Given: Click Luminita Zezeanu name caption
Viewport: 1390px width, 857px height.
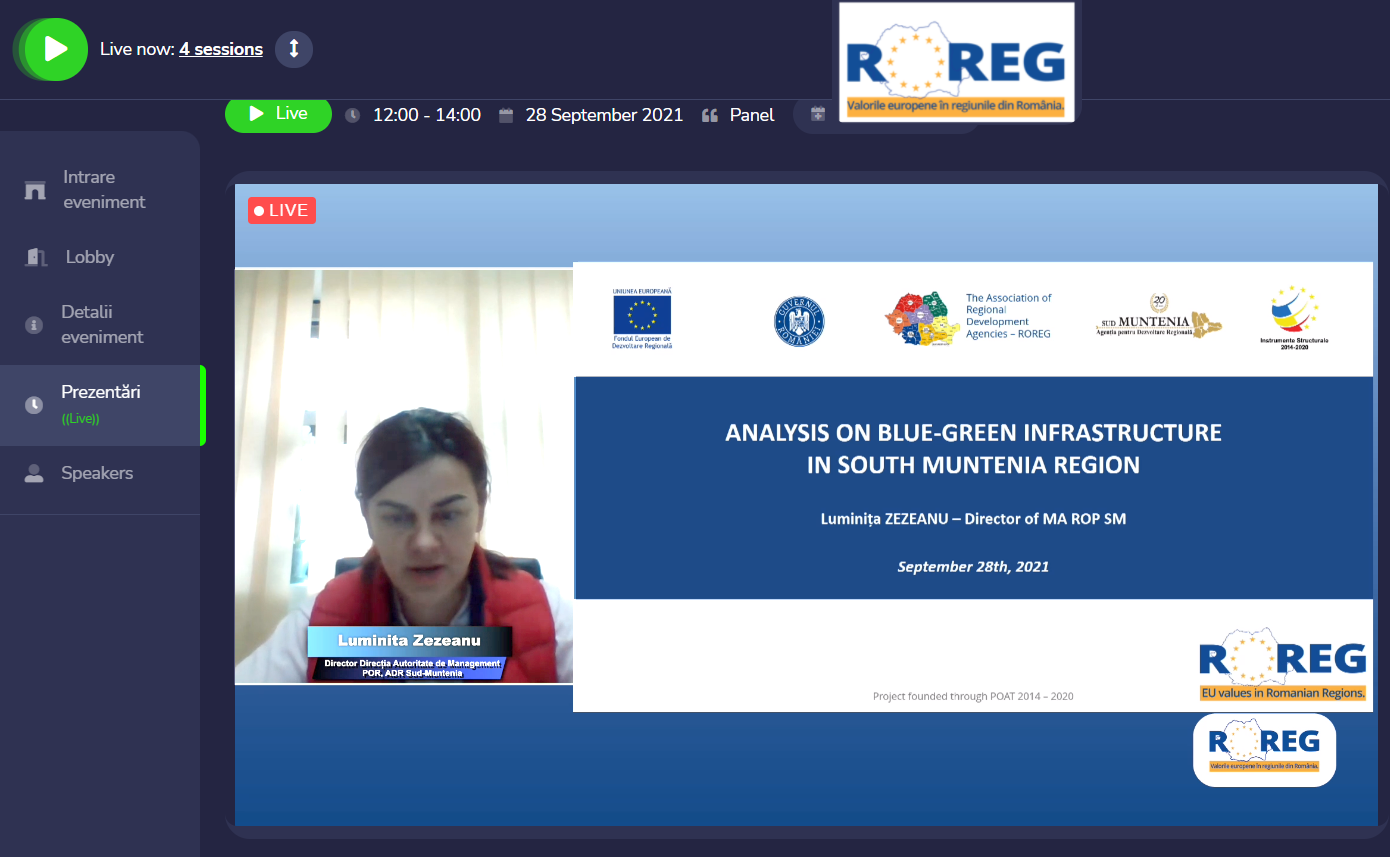Looking at the screenshot, I should pyautogui.click(x=409, y=641).
